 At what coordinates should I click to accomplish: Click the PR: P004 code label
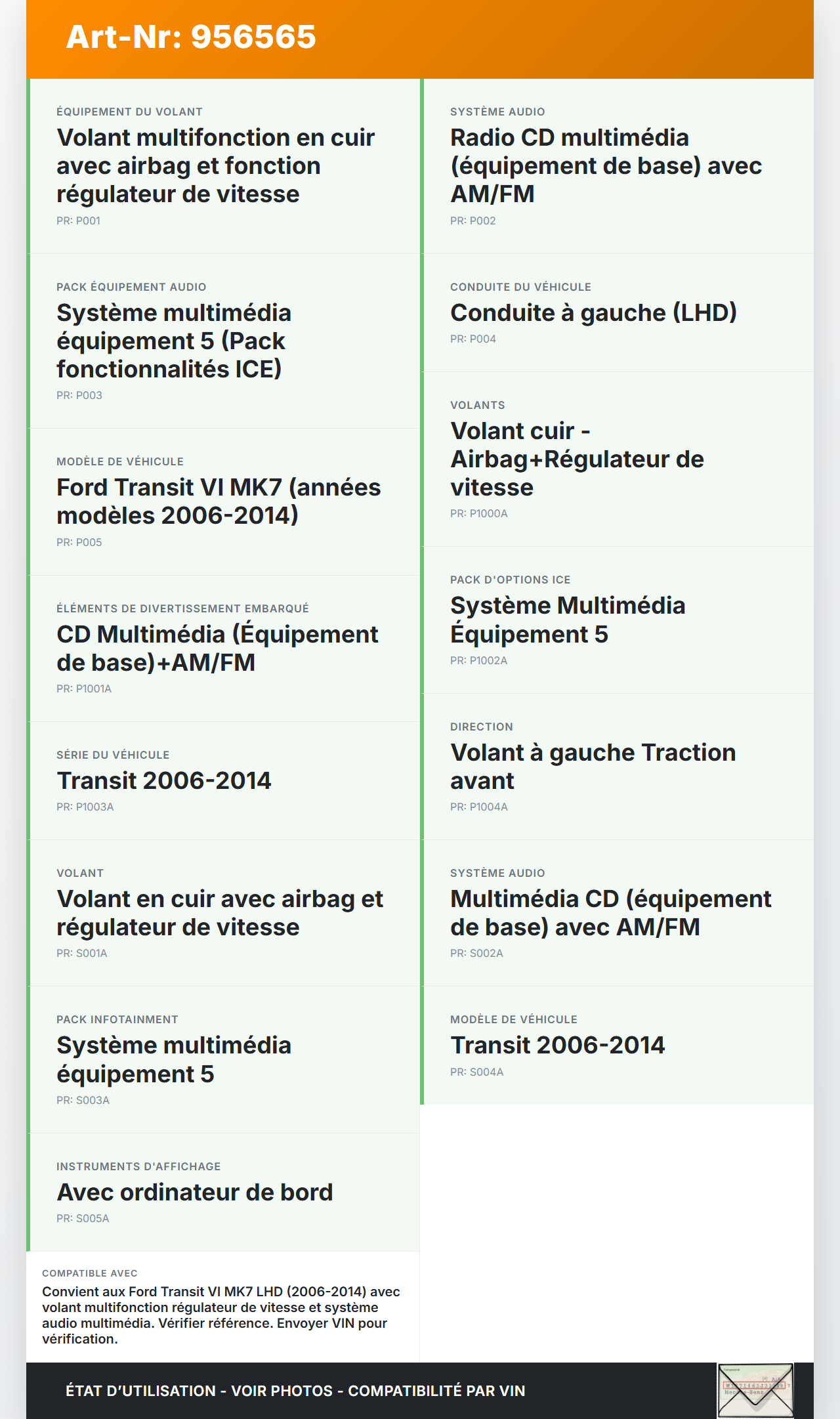473,339
